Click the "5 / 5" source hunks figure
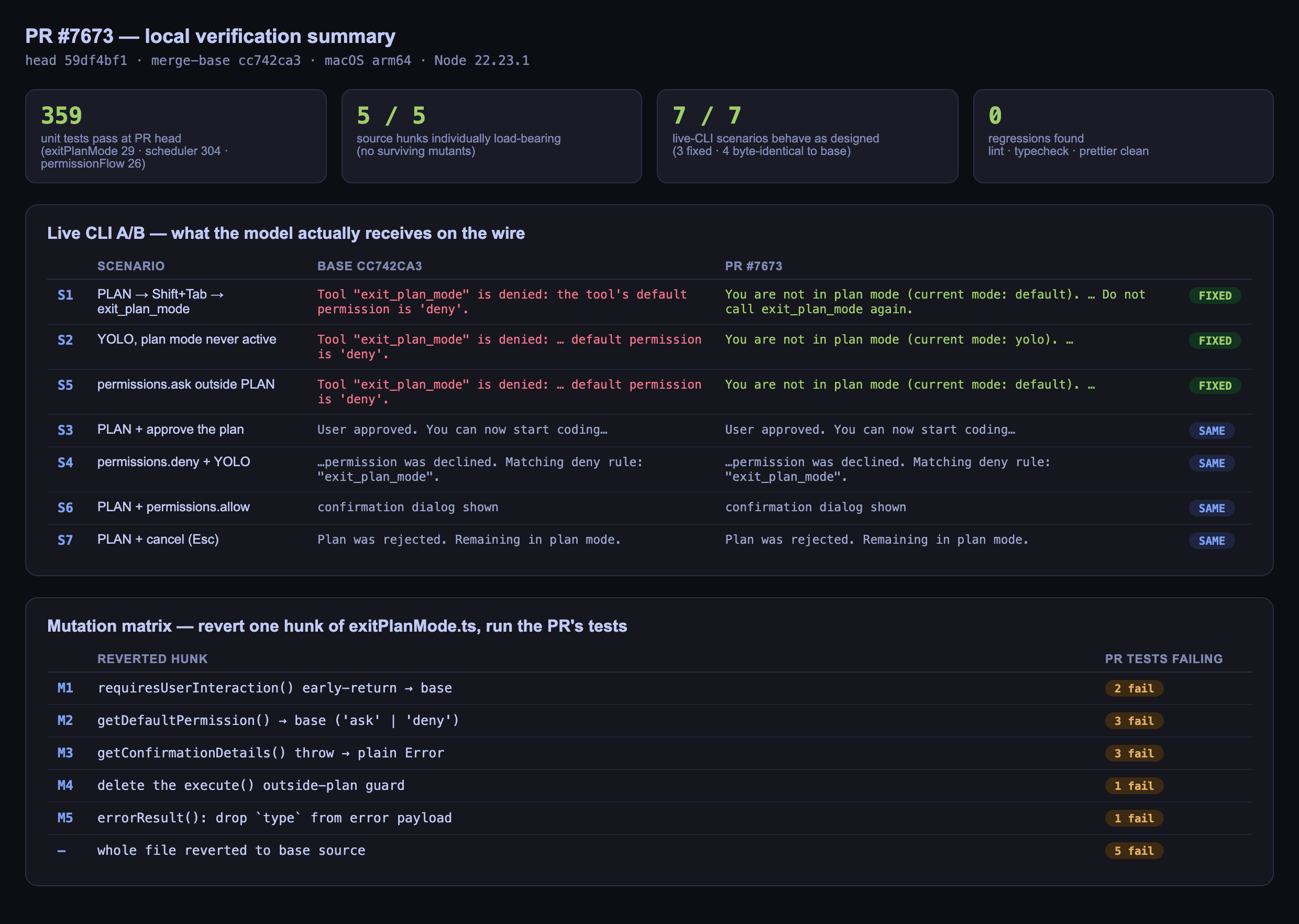 [391, 115]
